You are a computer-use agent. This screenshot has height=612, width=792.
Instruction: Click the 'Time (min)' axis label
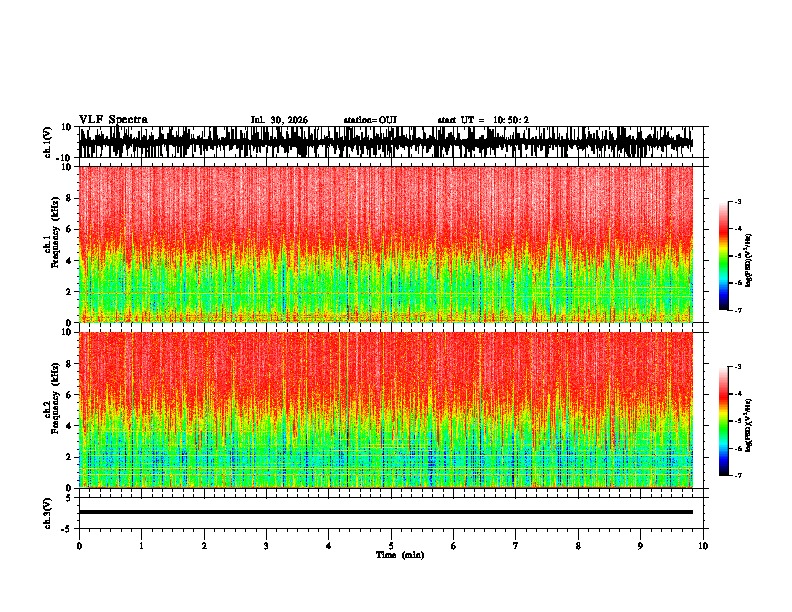[400, 555]
